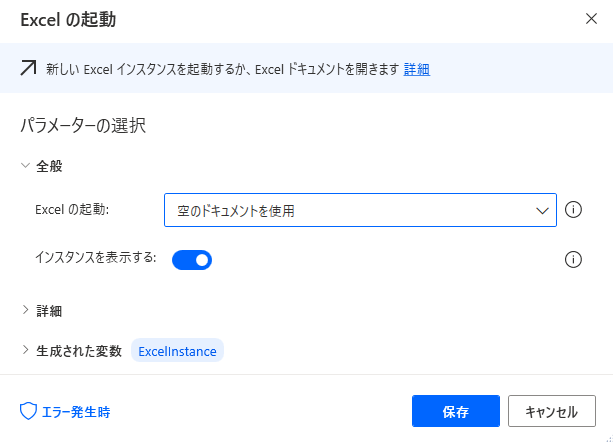Image resolution: width=613 pixels, height=443 pixels.
Task: Save settings with the 保存 button
Action: click(x=456, y=411)
